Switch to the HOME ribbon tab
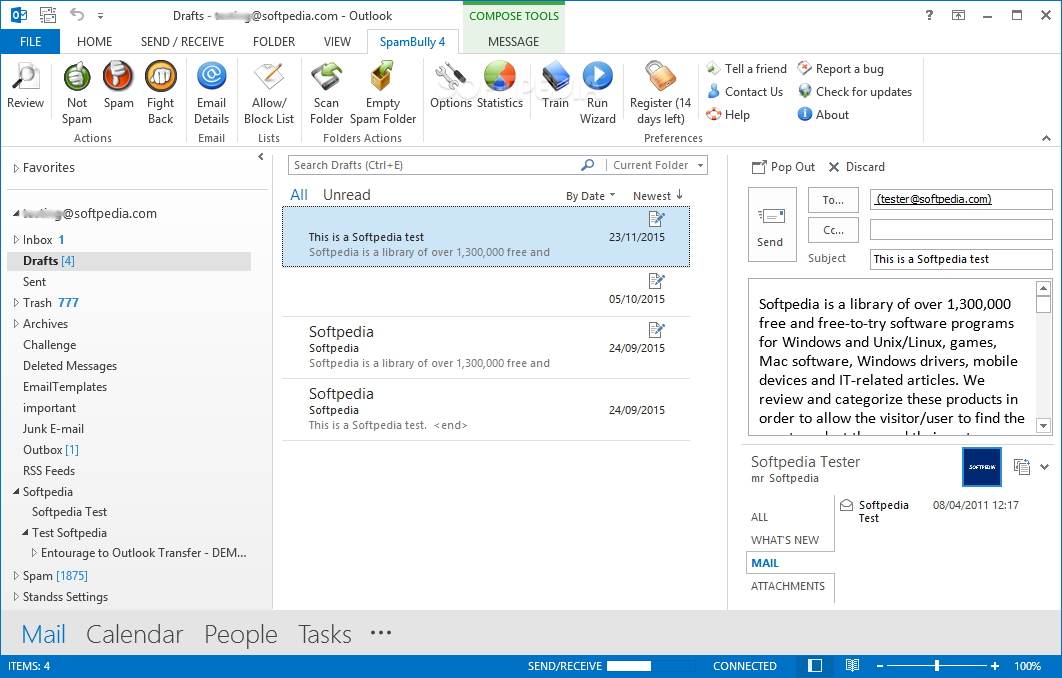 [x=95, y=41]
